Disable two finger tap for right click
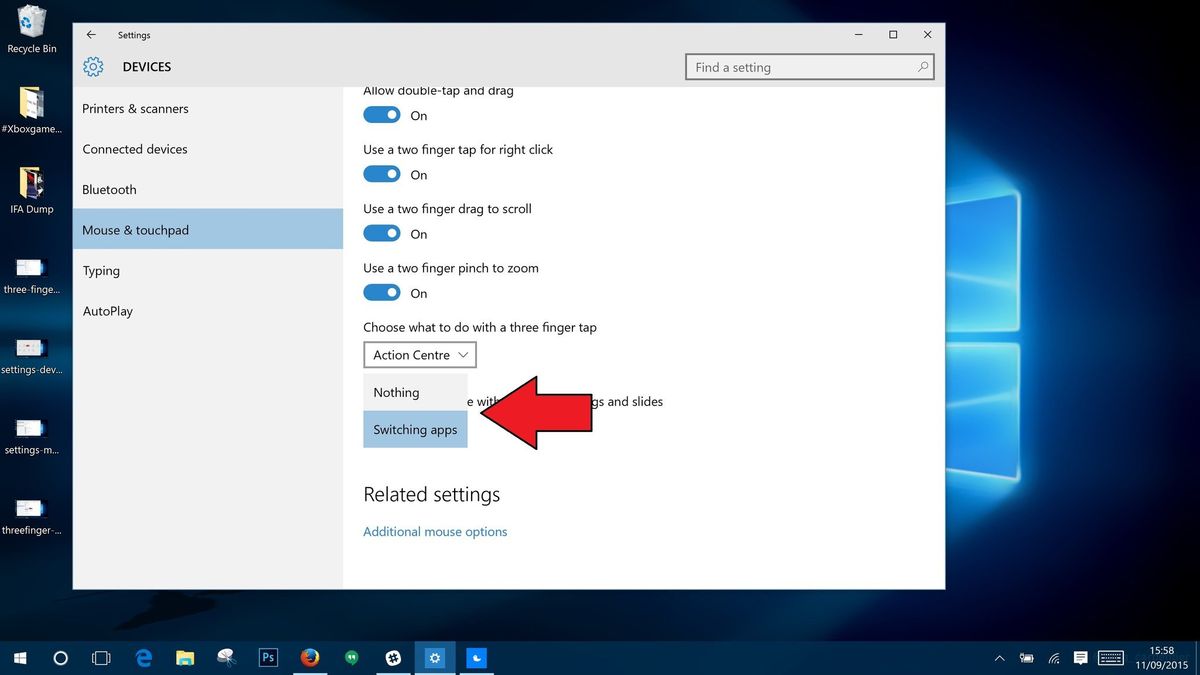 pos(381,174)
